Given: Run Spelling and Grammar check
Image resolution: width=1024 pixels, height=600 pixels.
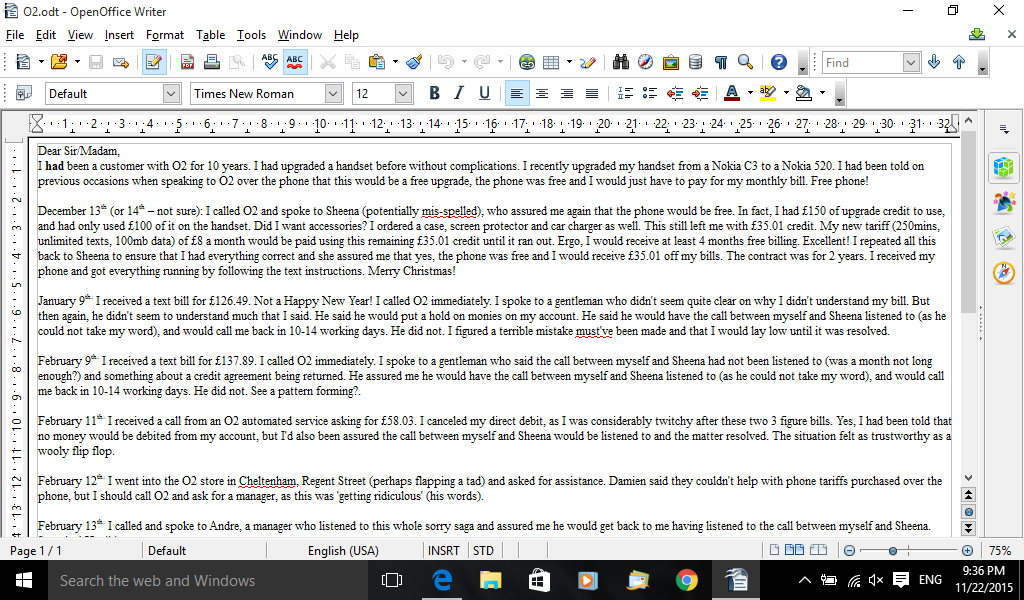Looking at the screenshot, I should coord(269,62).
